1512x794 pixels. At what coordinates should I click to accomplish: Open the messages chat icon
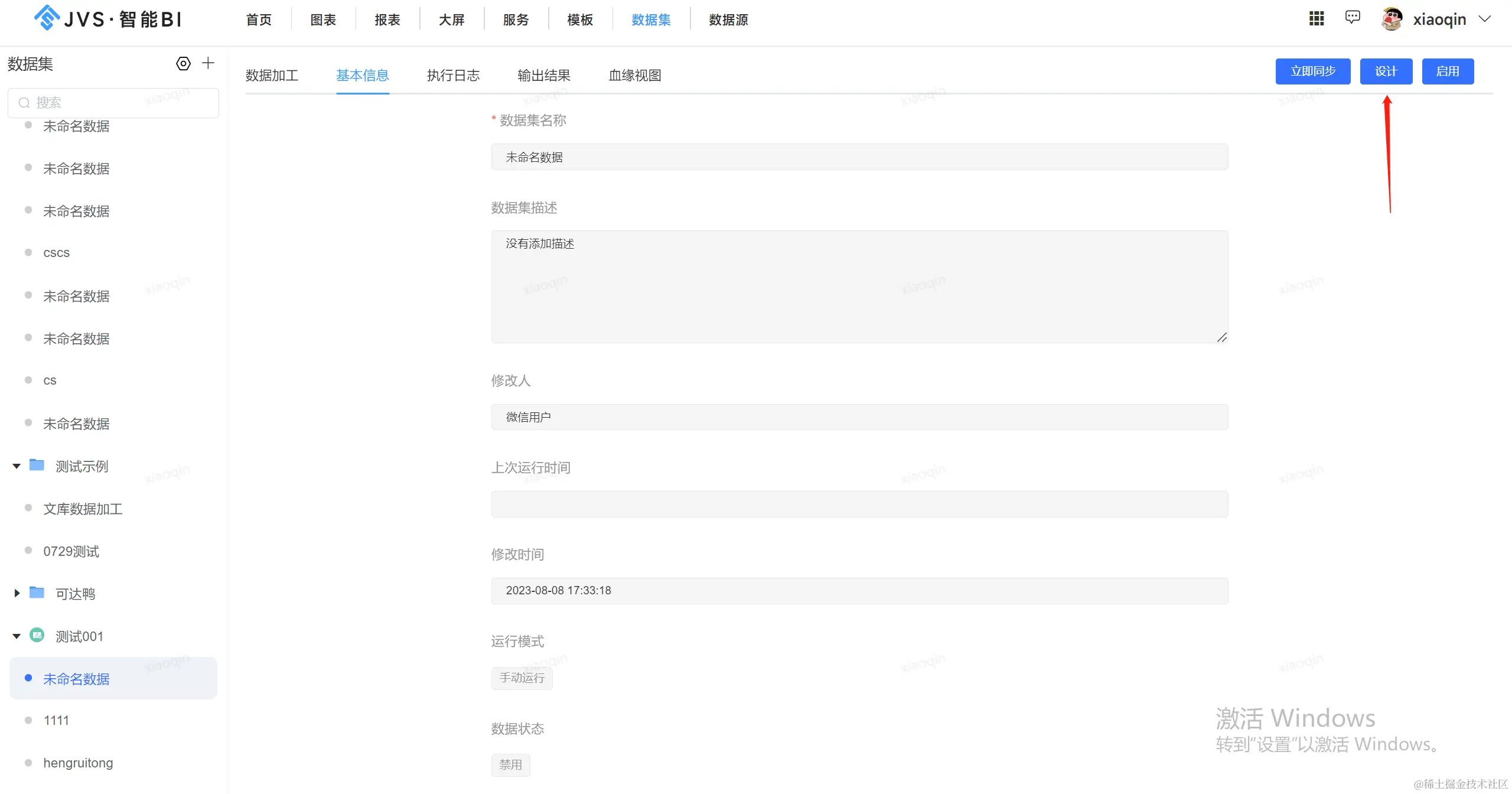(x=1353, y=17)
